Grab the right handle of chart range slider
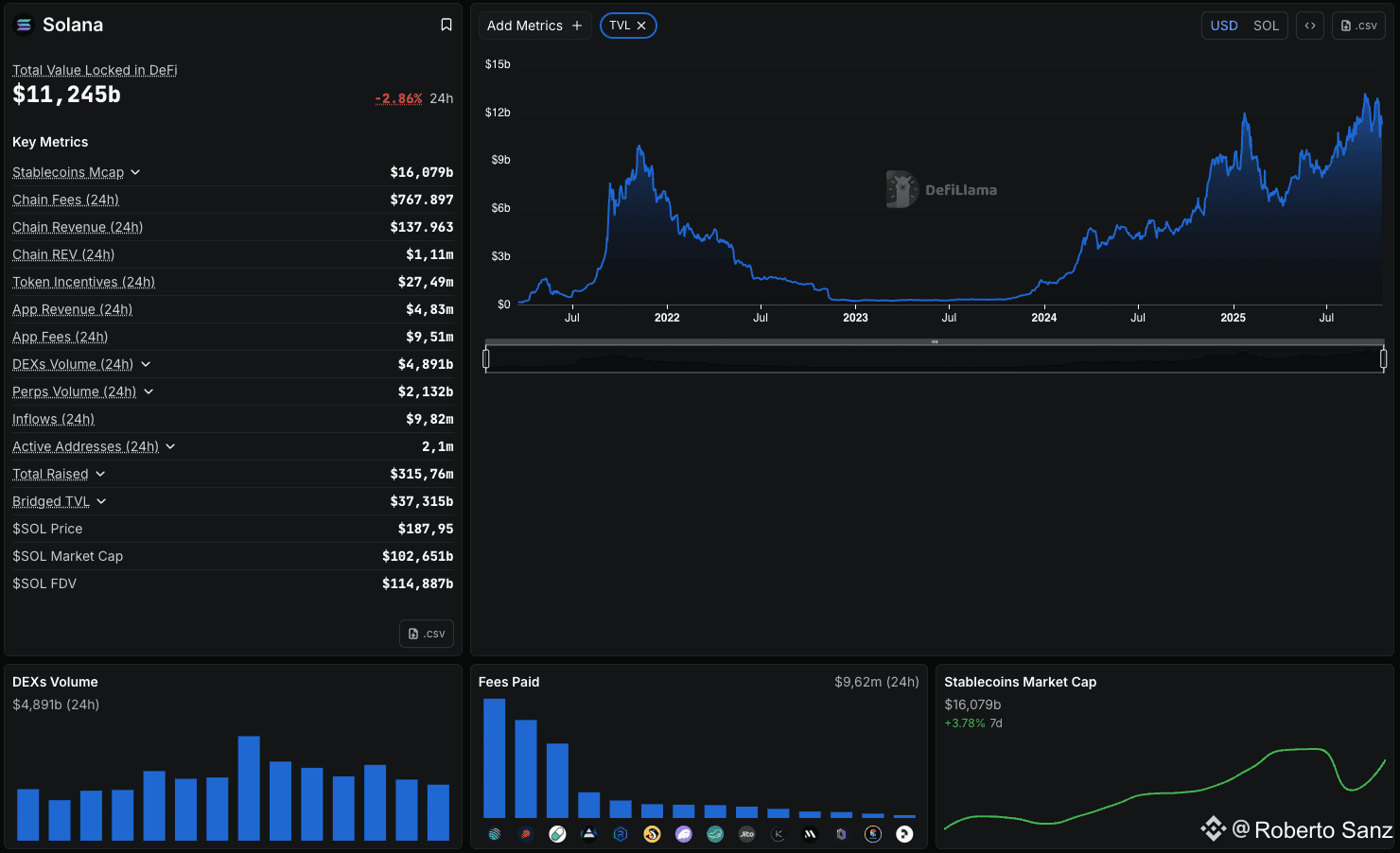Viewport: 1400px width, 853px height. click(1383, 358)
